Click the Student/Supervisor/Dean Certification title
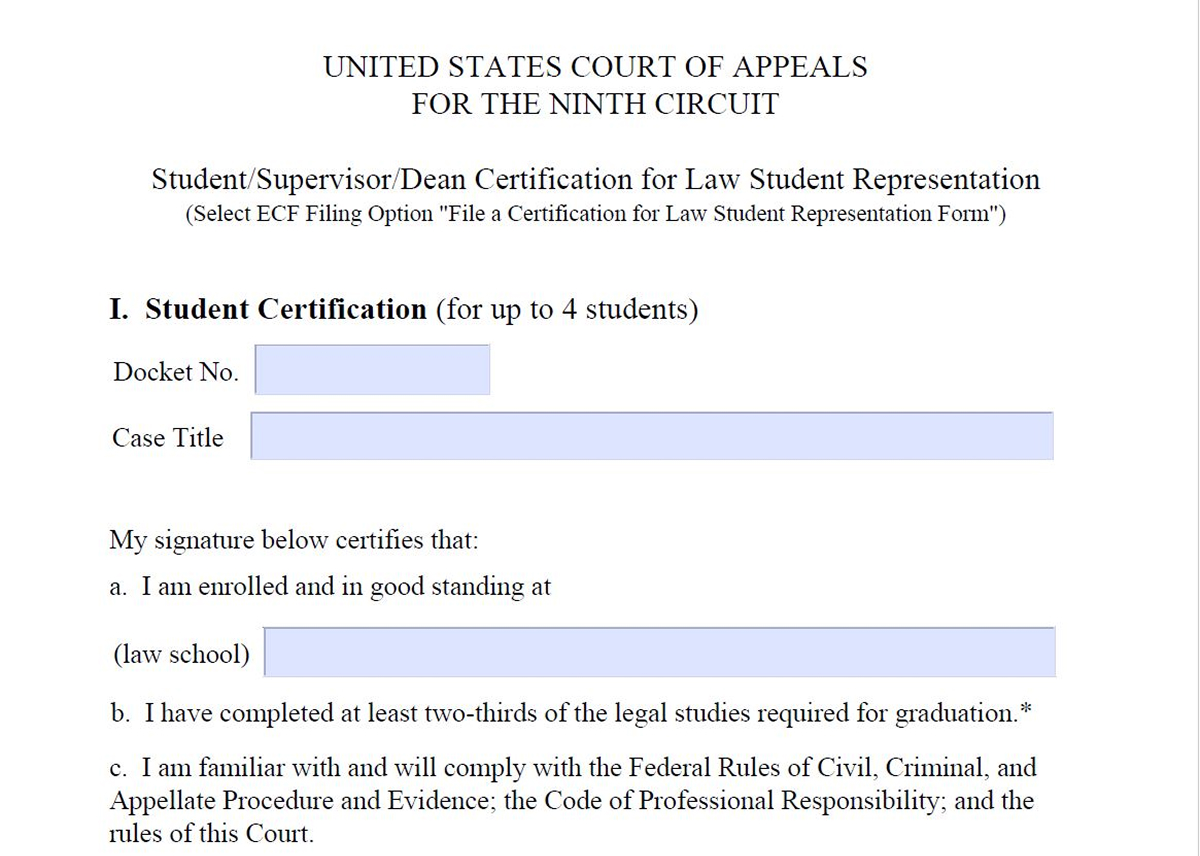Viewport: 1200px width, 856px height. point(595,180)
